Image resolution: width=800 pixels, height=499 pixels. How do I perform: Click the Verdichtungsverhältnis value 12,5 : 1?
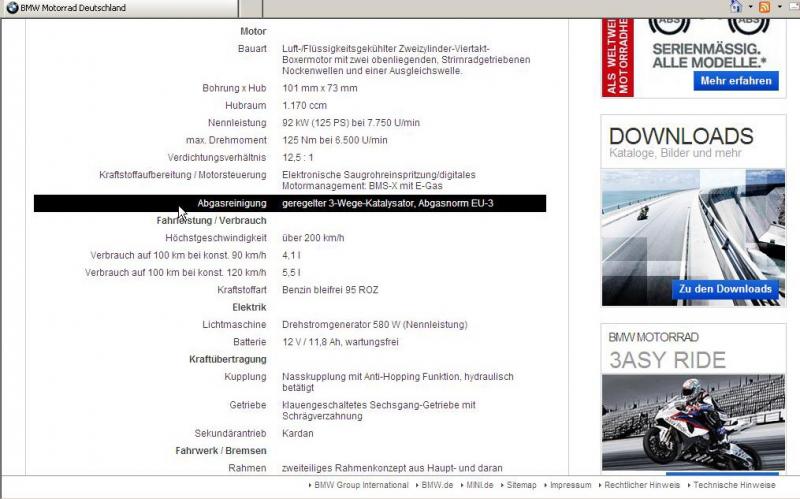coord(297,158)
